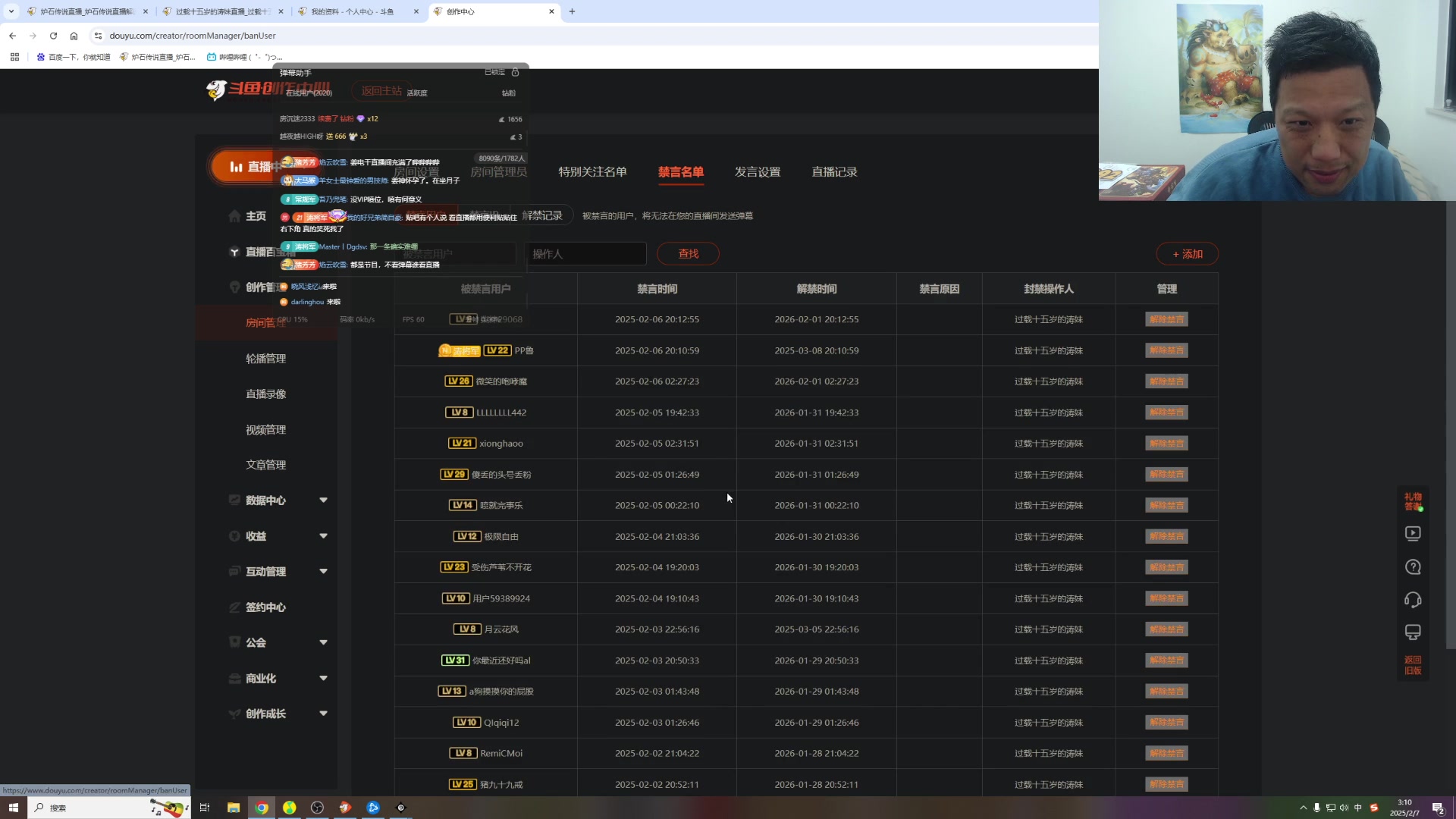Click the browser back arrow
Screen dimensions: 1456x819
click(x=12, y=36)
